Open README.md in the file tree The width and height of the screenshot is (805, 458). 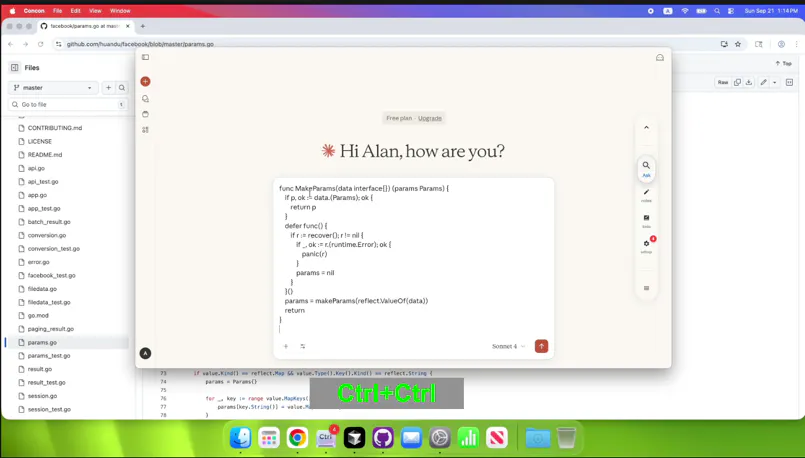tap(45, 155)
